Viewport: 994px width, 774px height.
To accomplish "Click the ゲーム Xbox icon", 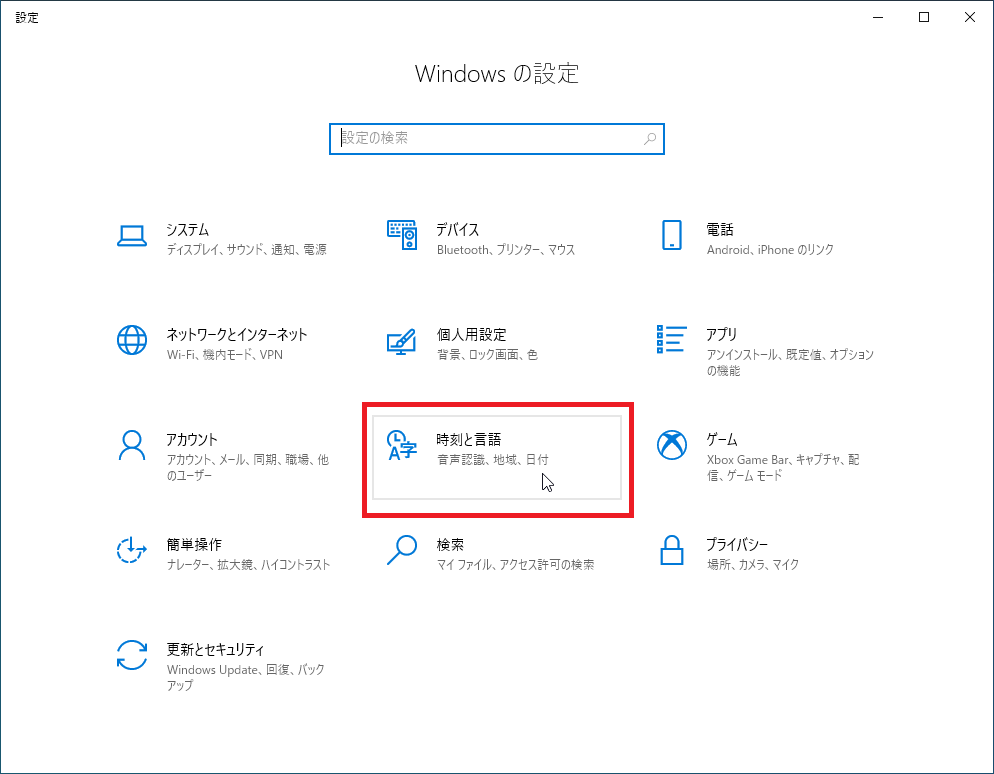I will coord(671,445).
